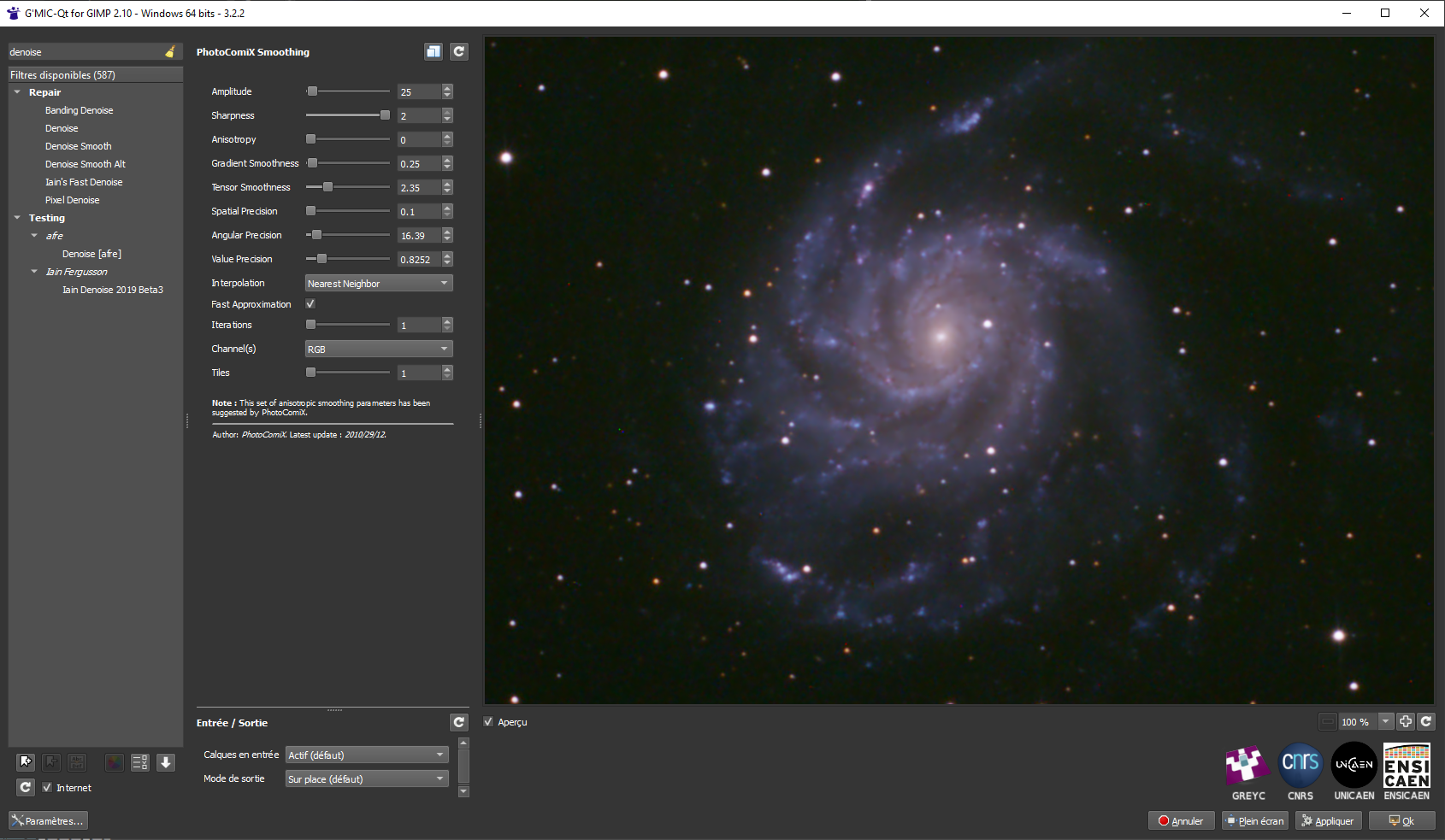Open the Interpolation dropdown

379,283
